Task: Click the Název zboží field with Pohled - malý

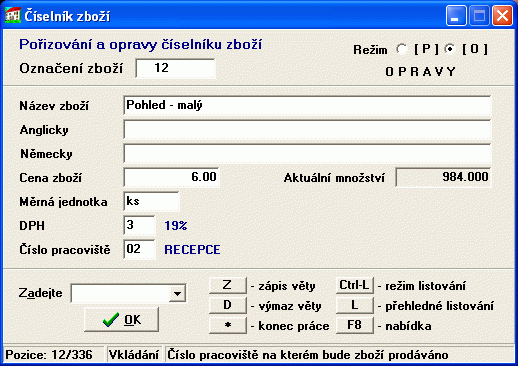Action: pyautogui.click(x=307, y=105)
